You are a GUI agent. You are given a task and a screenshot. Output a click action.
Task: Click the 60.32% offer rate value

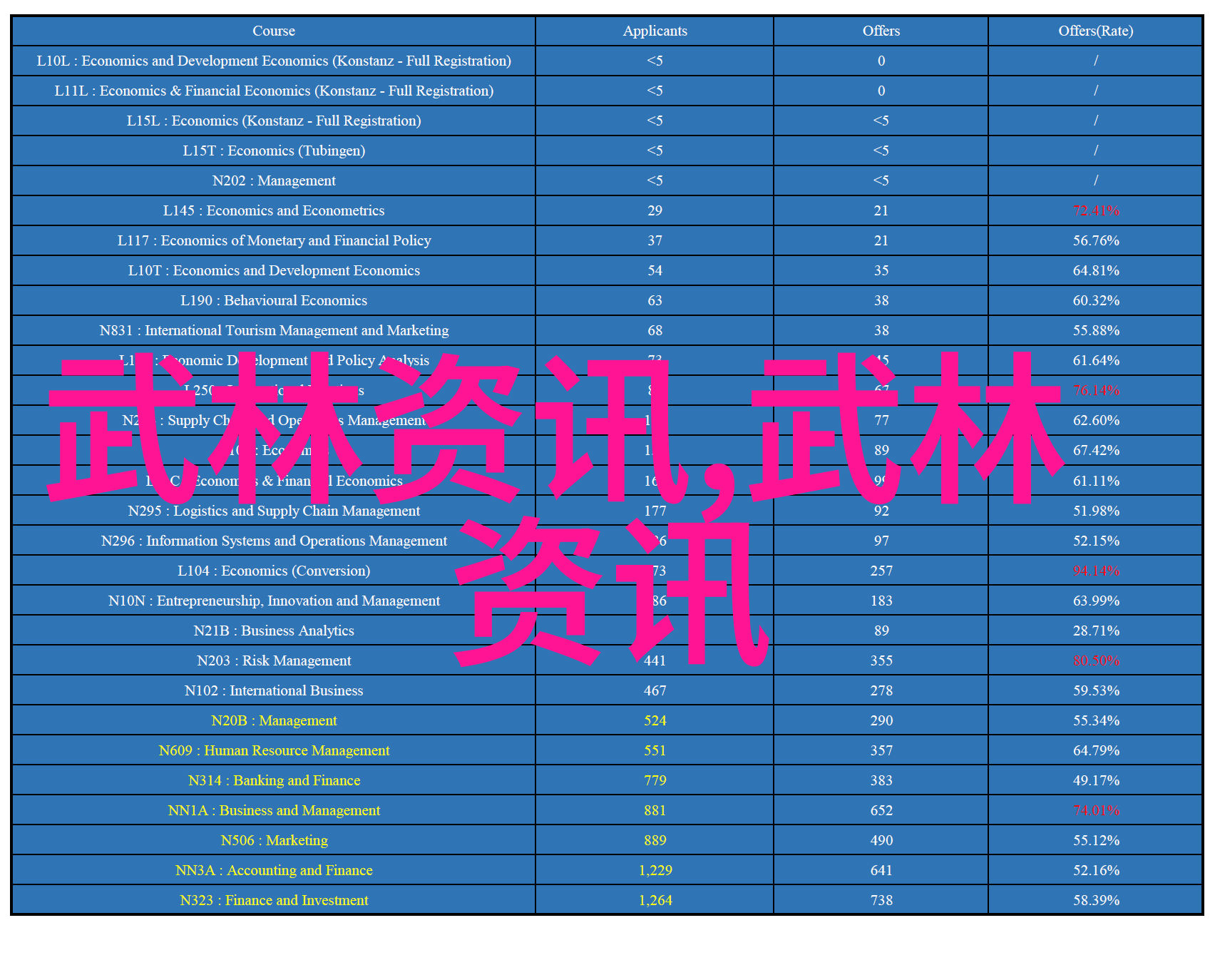pyautogui.click(x=1096, y=300)
